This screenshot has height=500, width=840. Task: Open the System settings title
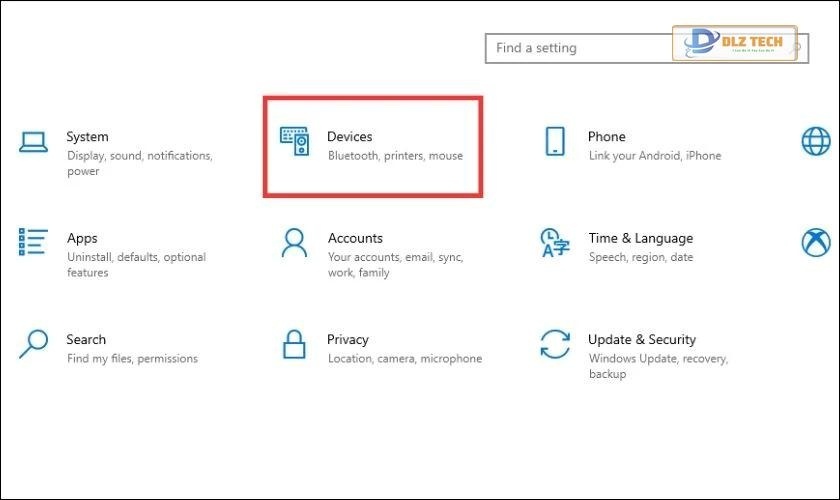tap(87, 137)
